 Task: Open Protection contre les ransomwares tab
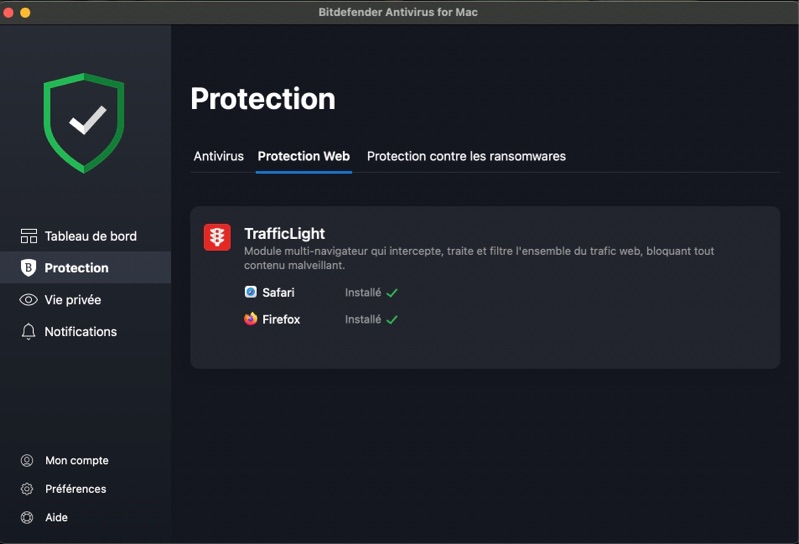(466, 157)
